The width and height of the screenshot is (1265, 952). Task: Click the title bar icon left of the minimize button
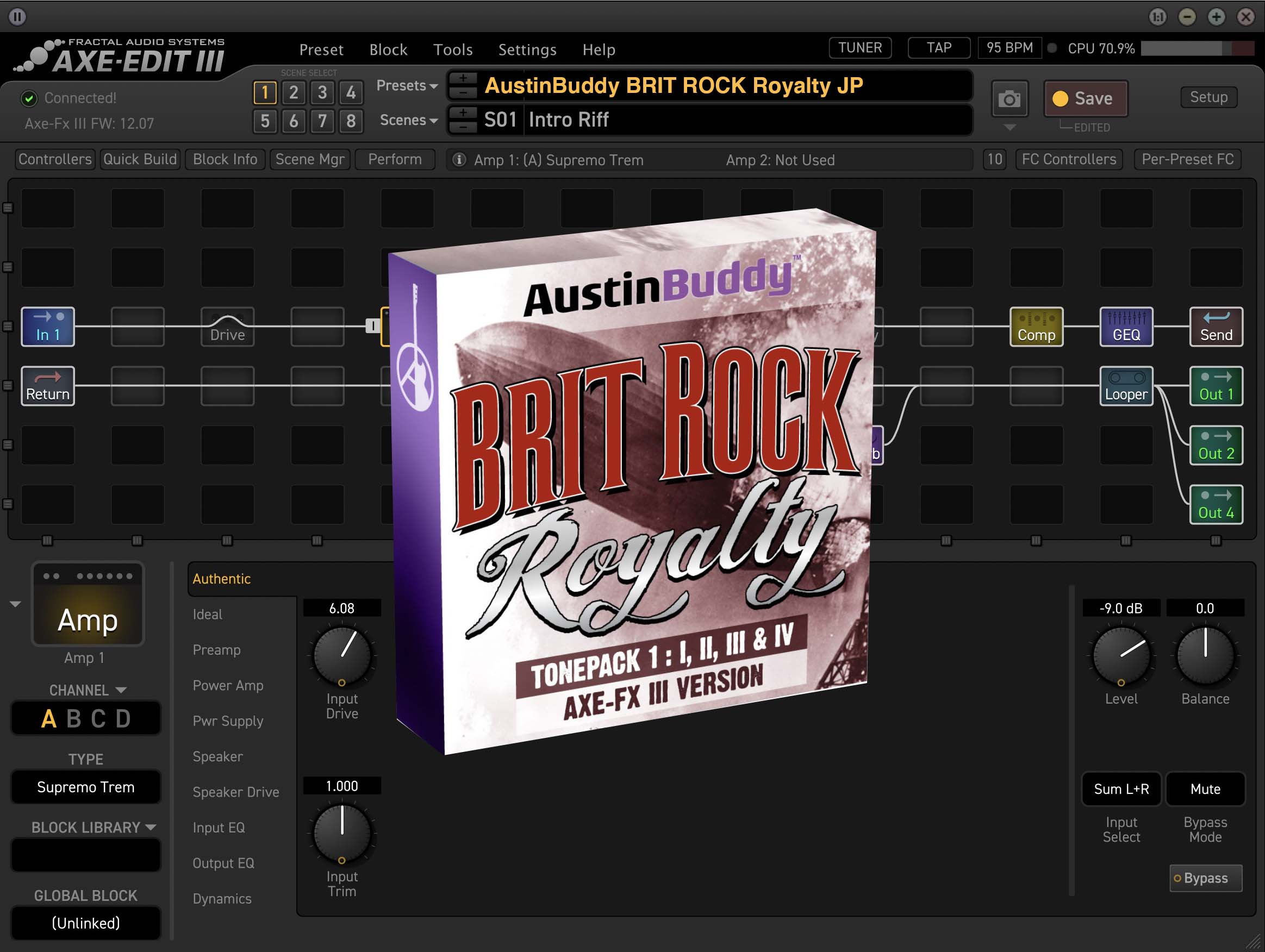coord(1157,17)
